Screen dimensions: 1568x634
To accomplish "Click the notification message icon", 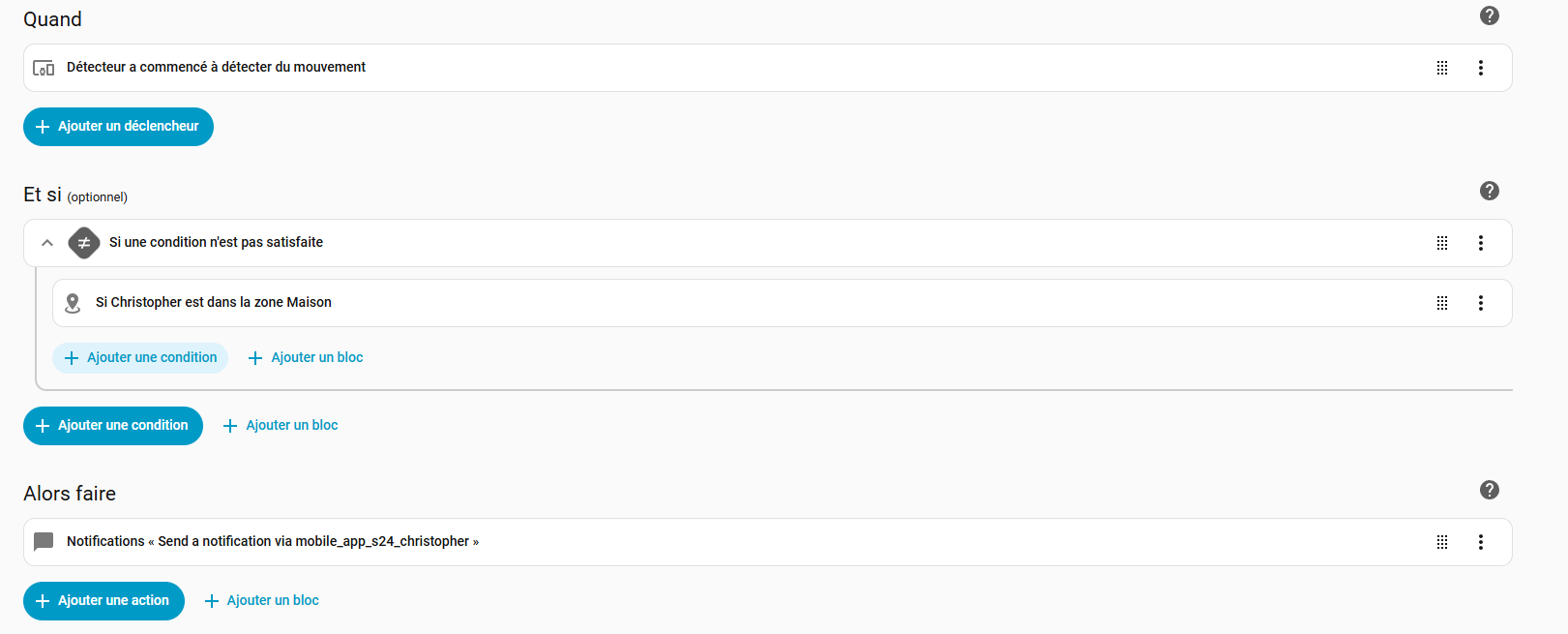I will click(44, 542).
